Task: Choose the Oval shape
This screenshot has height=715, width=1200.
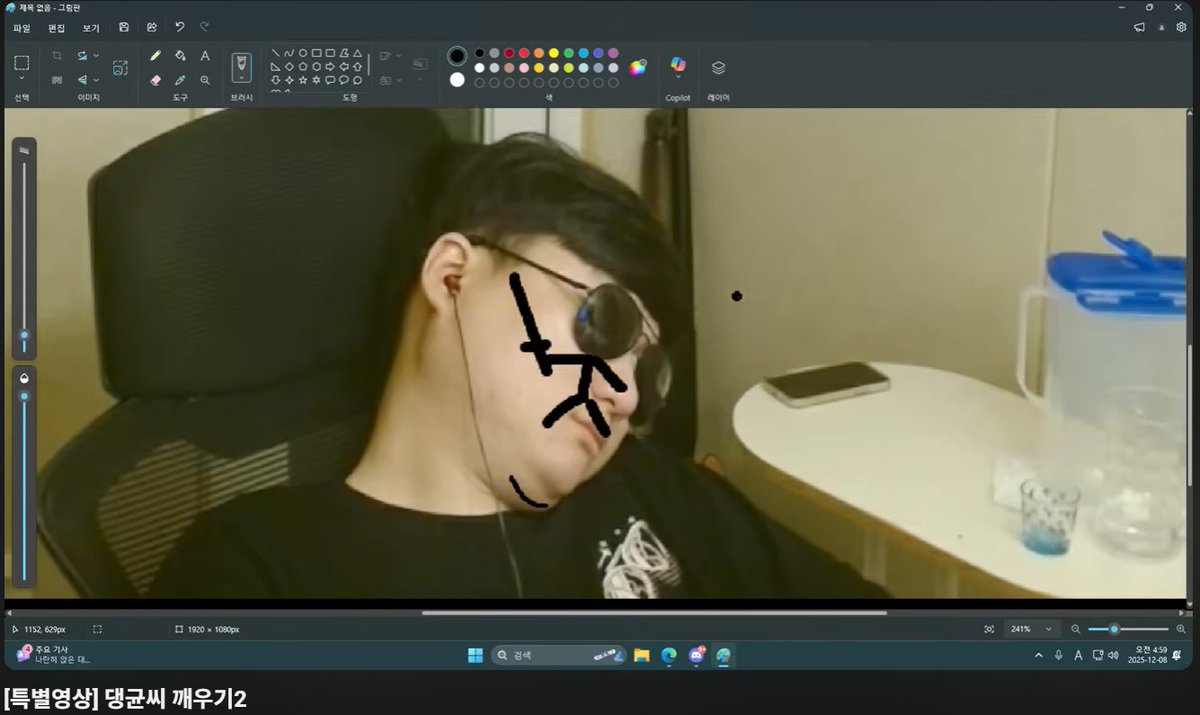Action: 303,53
